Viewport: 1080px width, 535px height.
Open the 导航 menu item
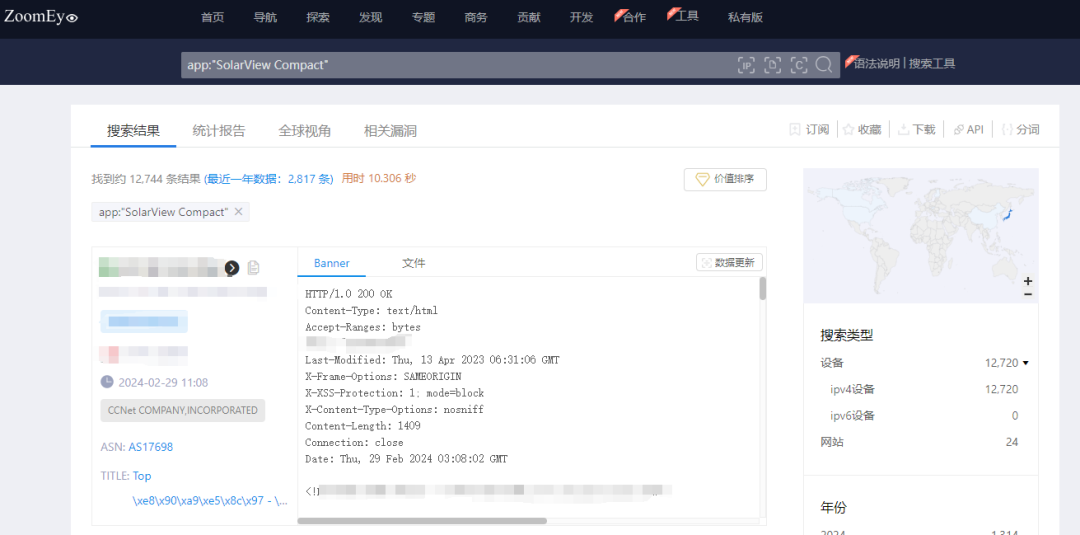[265, 17]
